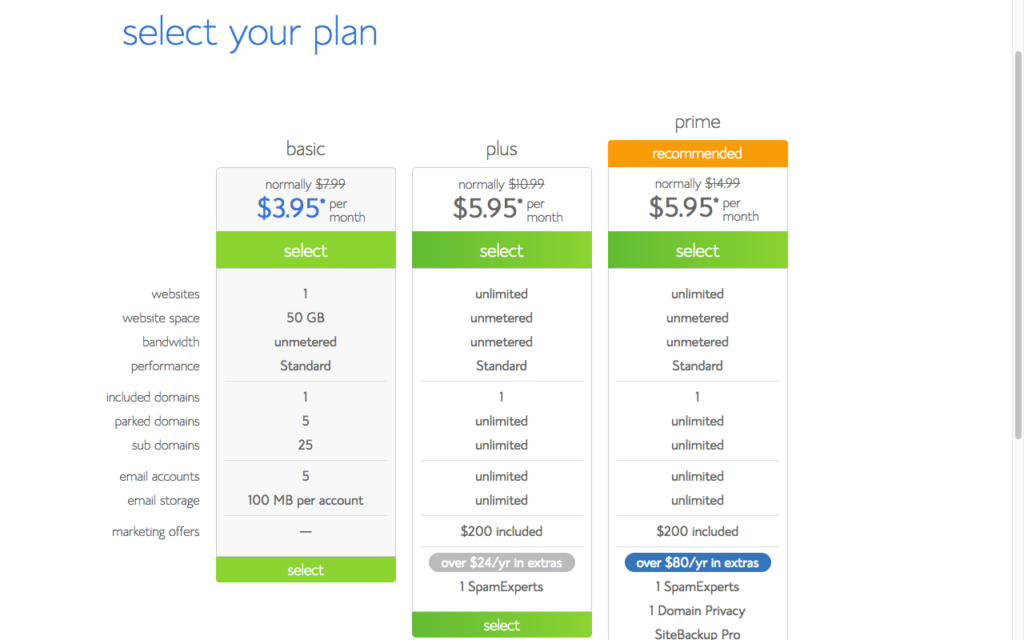Click the page vertical scrollbar
The height and width of the screenshot is (640, 1024).
1018,245
